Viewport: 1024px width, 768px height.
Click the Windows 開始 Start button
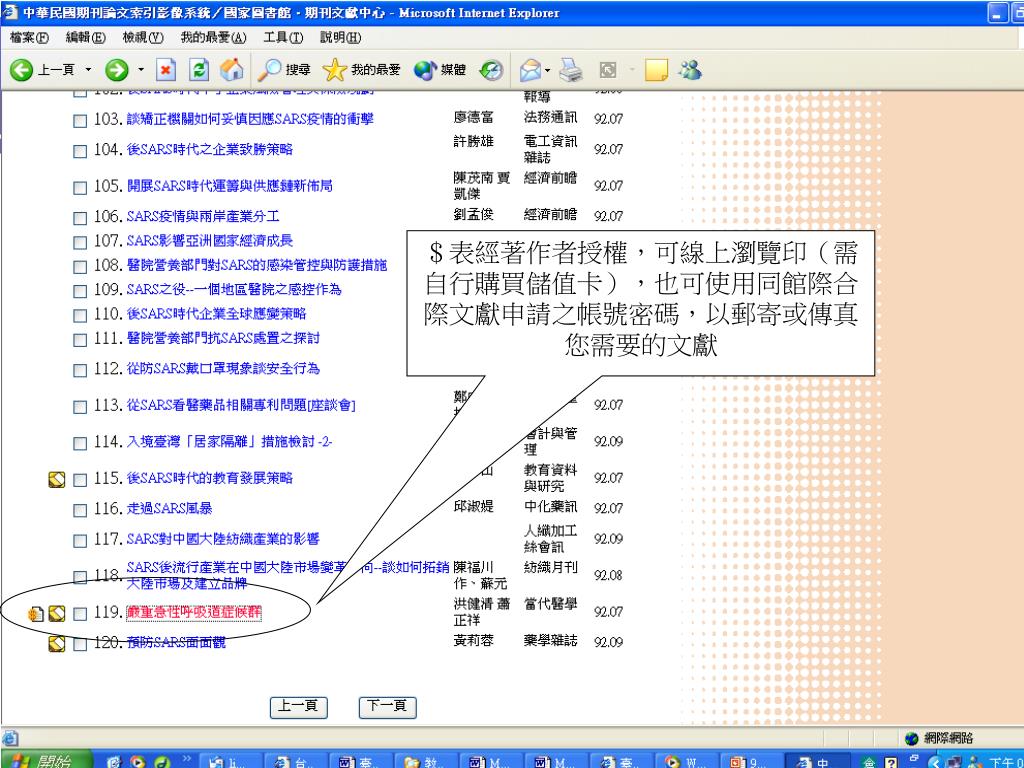tap(46, 760)
